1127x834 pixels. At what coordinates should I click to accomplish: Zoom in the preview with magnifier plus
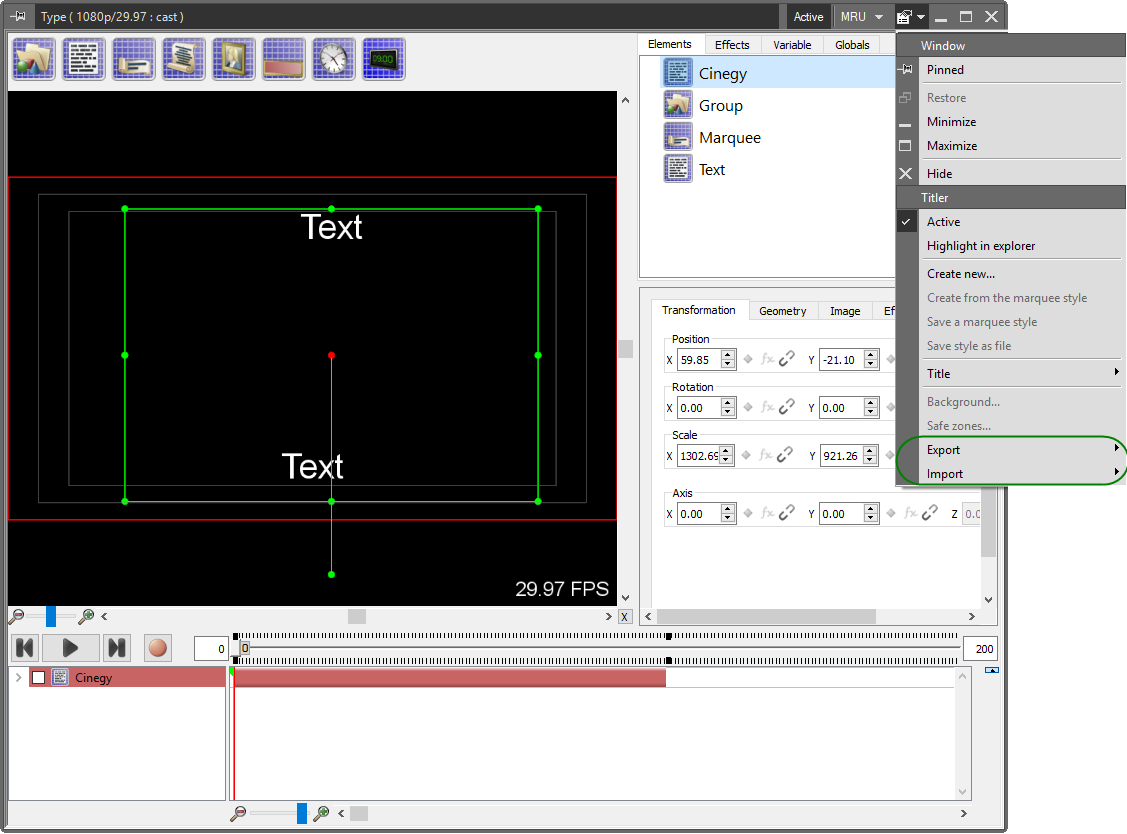tap(86, 616)
